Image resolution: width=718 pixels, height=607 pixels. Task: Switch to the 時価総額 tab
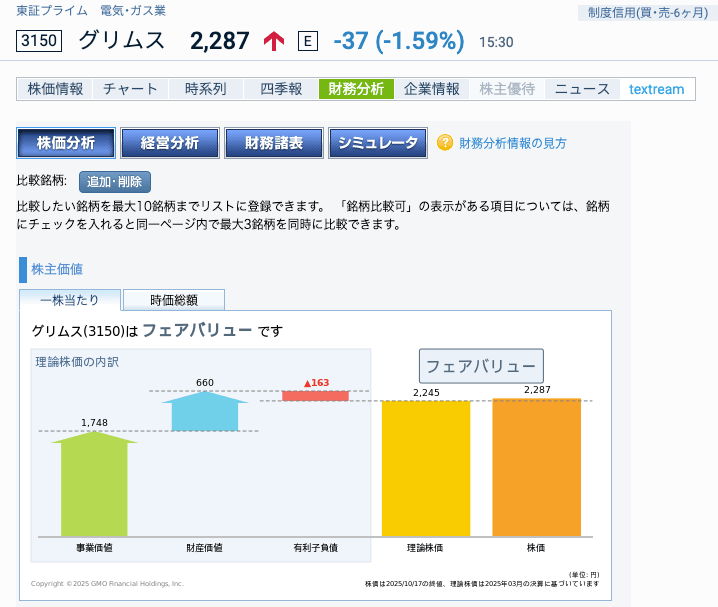(174, 299)
